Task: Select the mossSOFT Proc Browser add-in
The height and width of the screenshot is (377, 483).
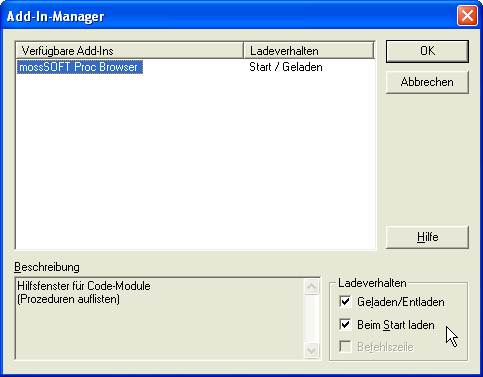Action: tap(80, 67)
